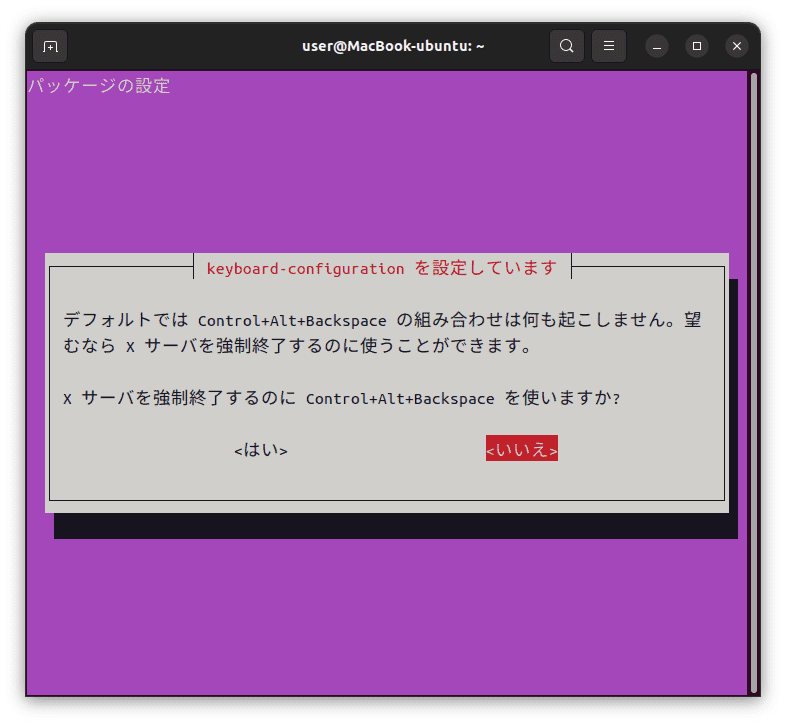
Task: Click the paragraph starting デフォルトでは
Action: coord(382,333)
